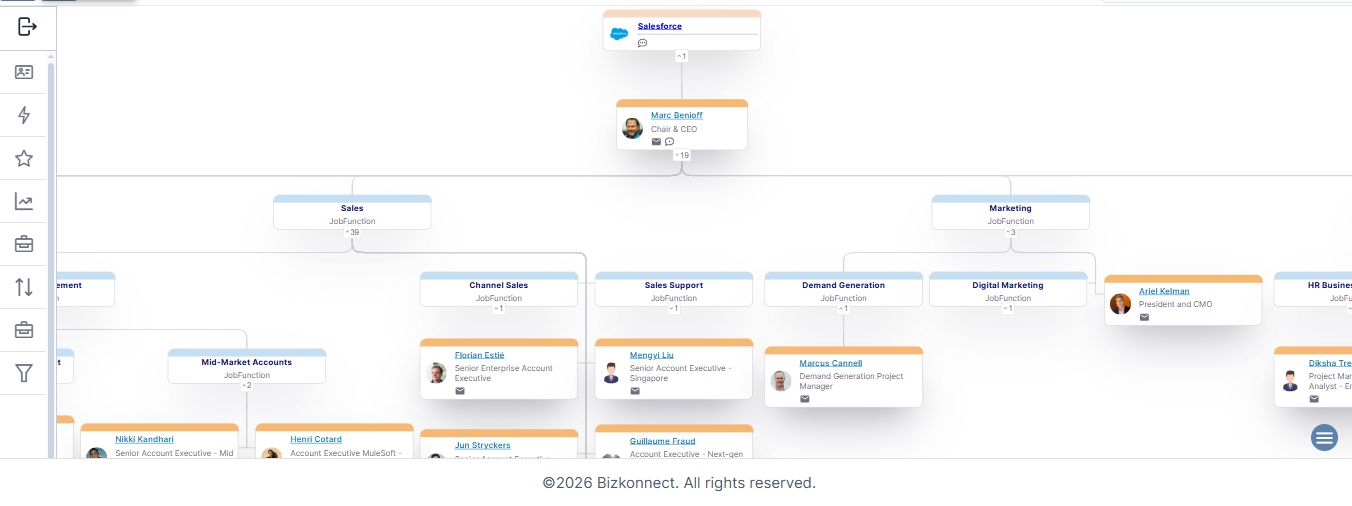Click Marcus Cannell's profile photo

pyautogui.click(x=781, y=381)
